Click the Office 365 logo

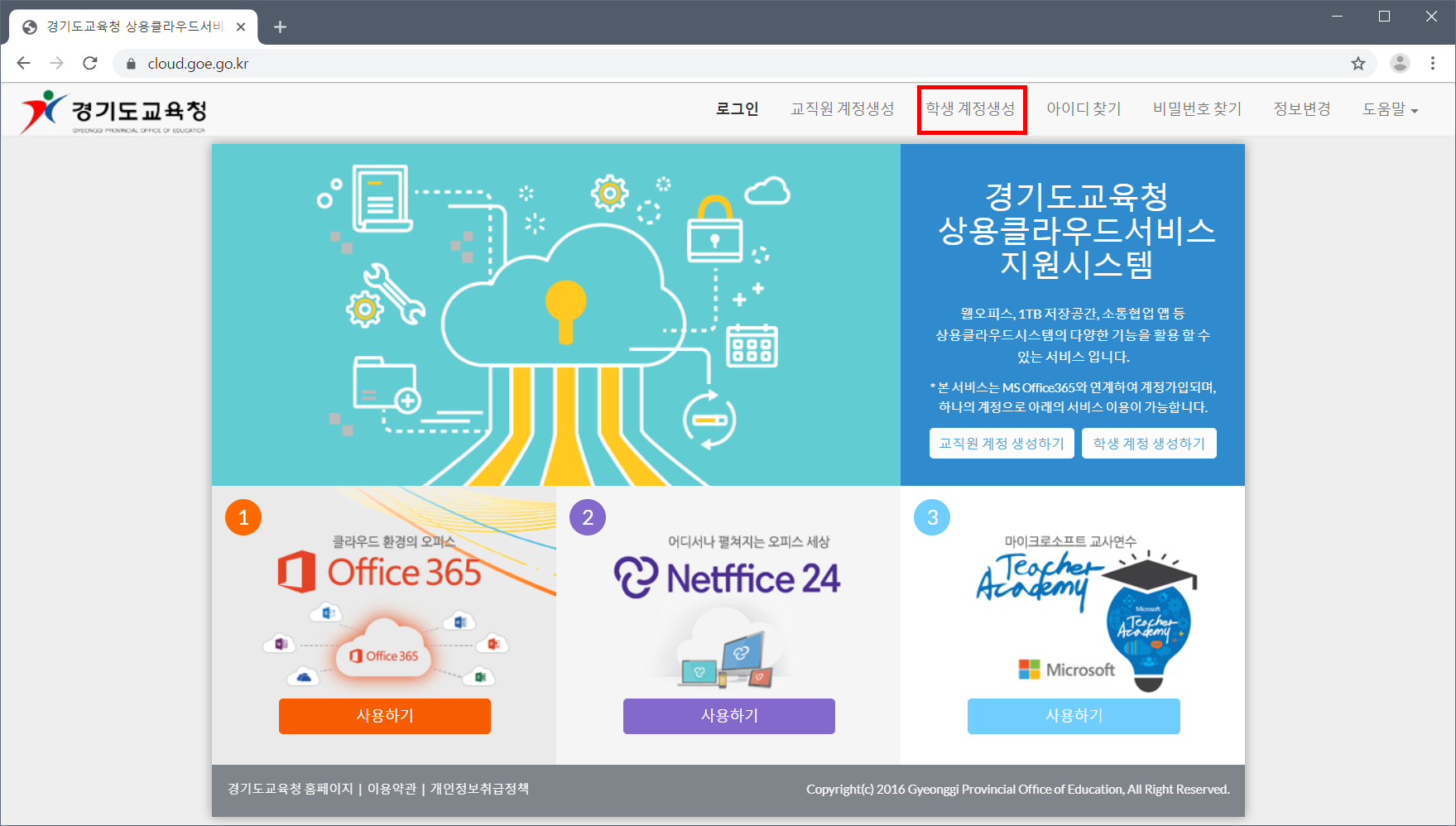(379, 572)
